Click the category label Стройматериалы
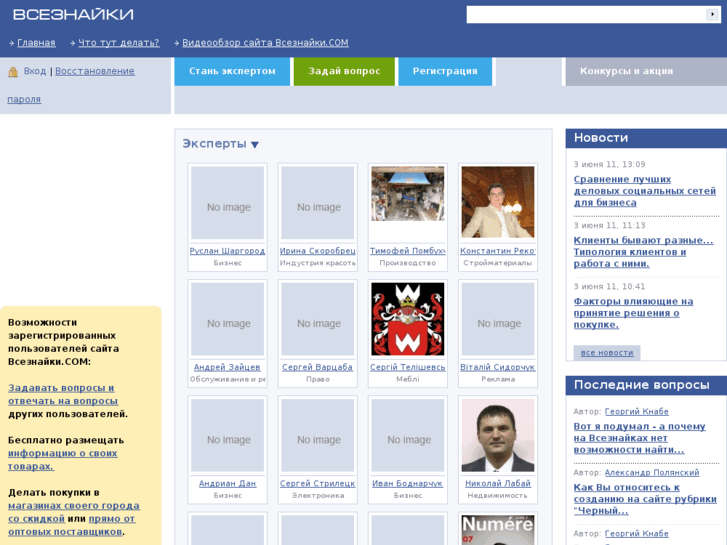The width and height of the screenshot is (727, 545). coord(498,263)
